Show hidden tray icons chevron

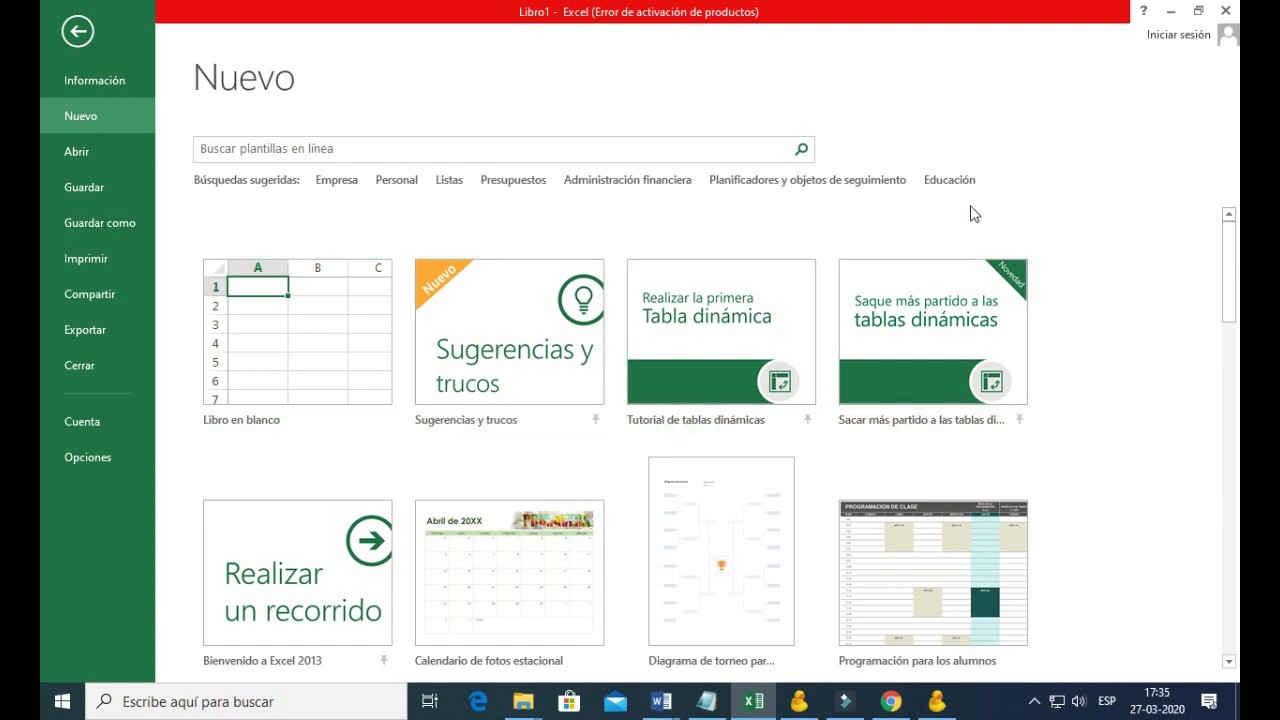coord(1034,701)
